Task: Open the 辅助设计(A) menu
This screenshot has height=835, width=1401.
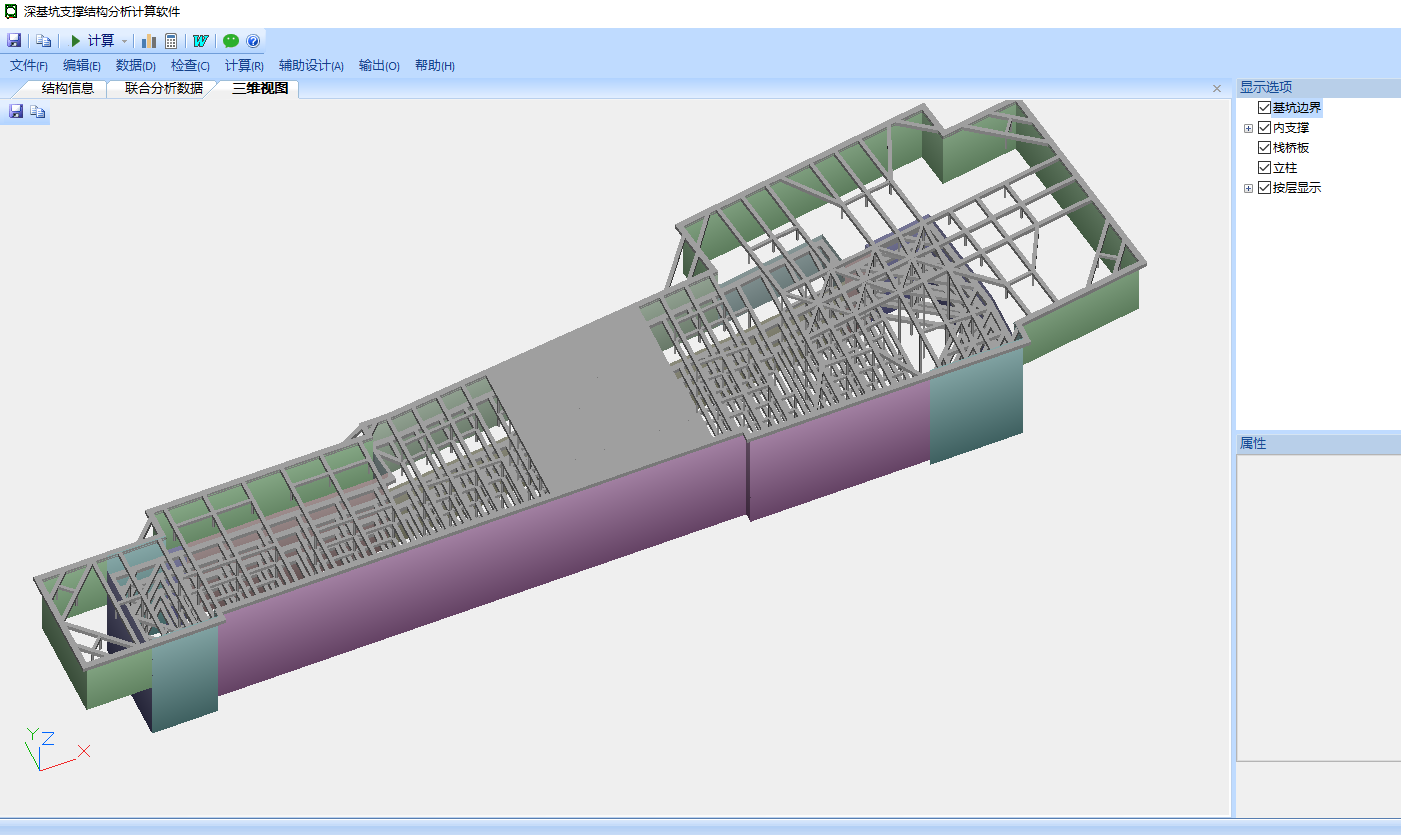Action: click(311, 66)
